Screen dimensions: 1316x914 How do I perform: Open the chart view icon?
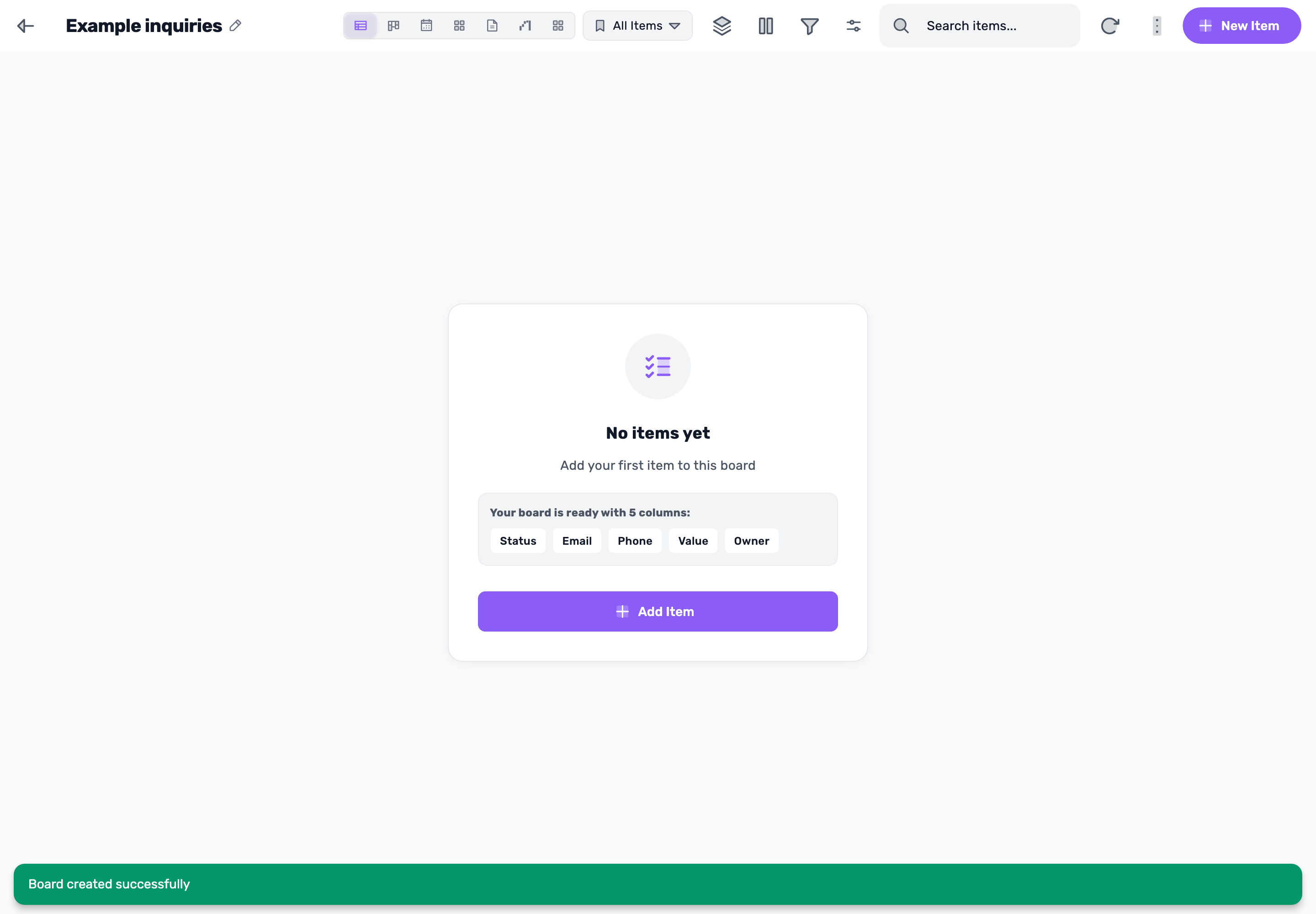pos(525,26)
